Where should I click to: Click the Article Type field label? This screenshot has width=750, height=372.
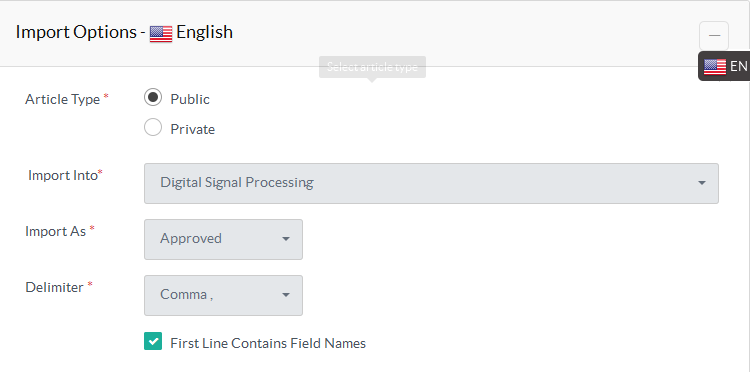click(63, 99)
